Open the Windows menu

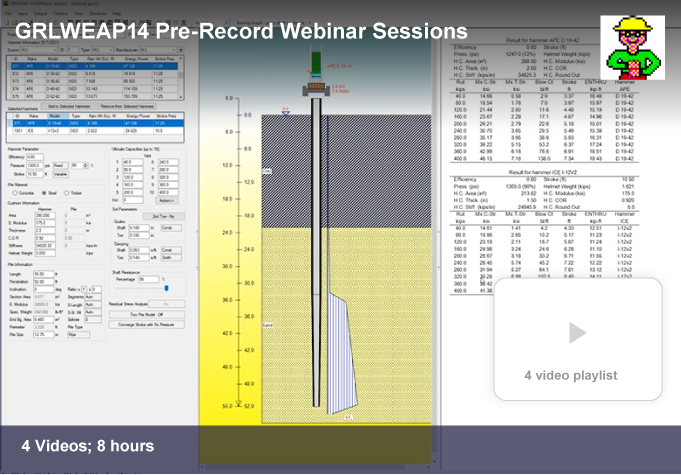(x=98, y=13)
